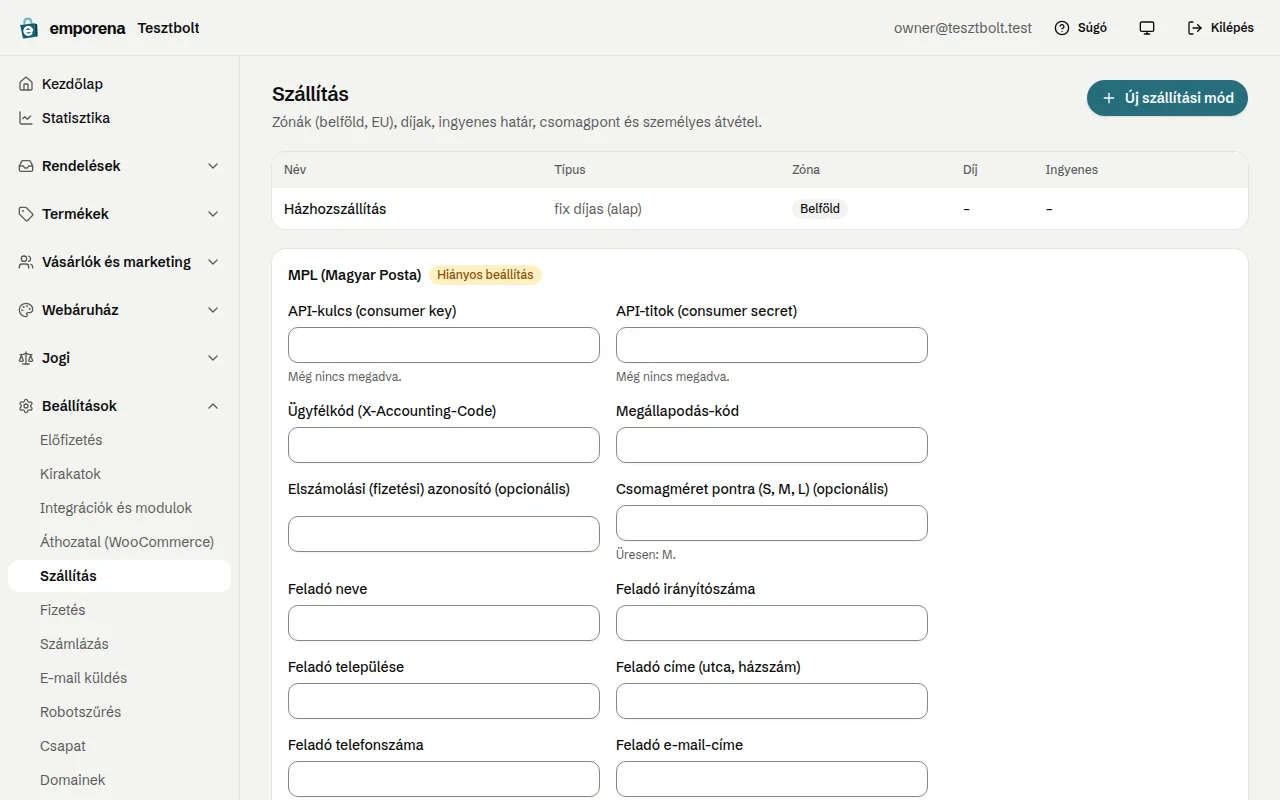The height and width of the screenshot is (800, 1280).
Task: Click the Új szállítási mód button
Action: [1167, 98]
